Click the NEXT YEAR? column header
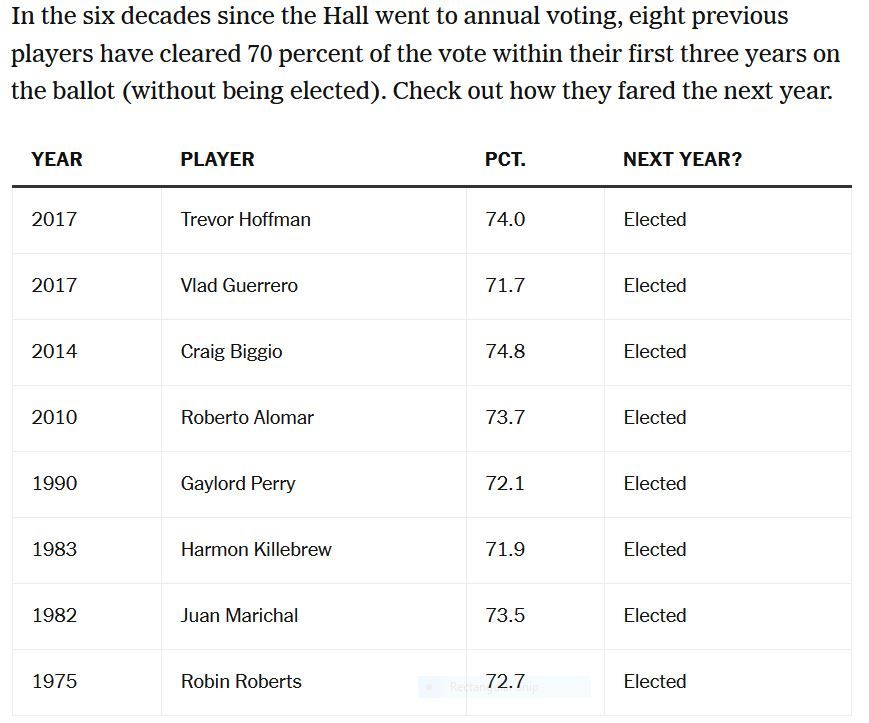This screenshot has width=869, height=723. coord(682,159)
